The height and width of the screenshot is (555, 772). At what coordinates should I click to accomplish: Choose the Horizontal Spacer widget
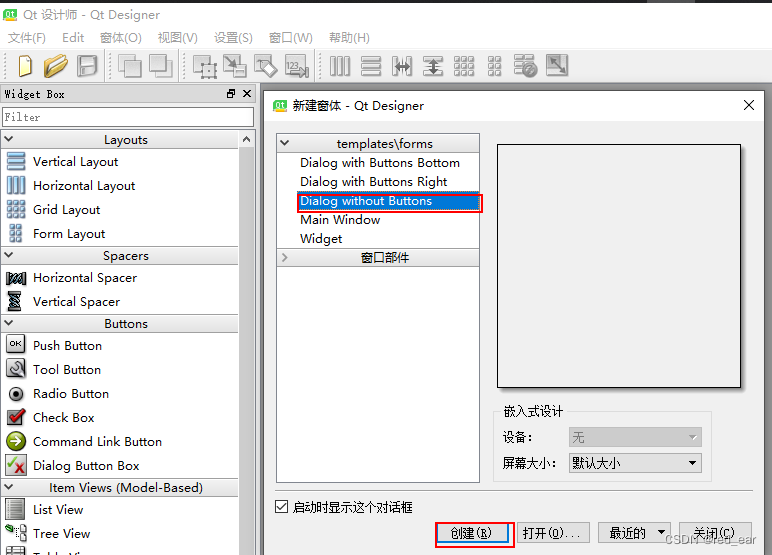pyautogui.click(x=85, y=278)
